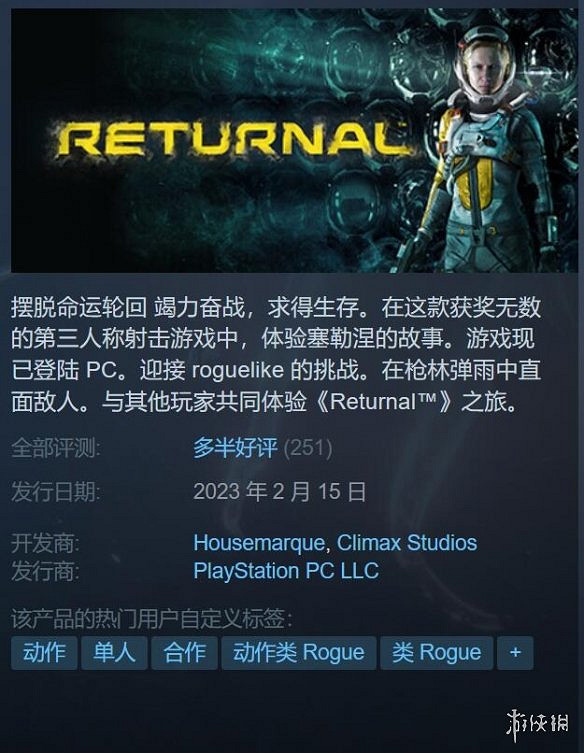Click the release date 2023 年 2 月 15 日

(x=280, y=492)
